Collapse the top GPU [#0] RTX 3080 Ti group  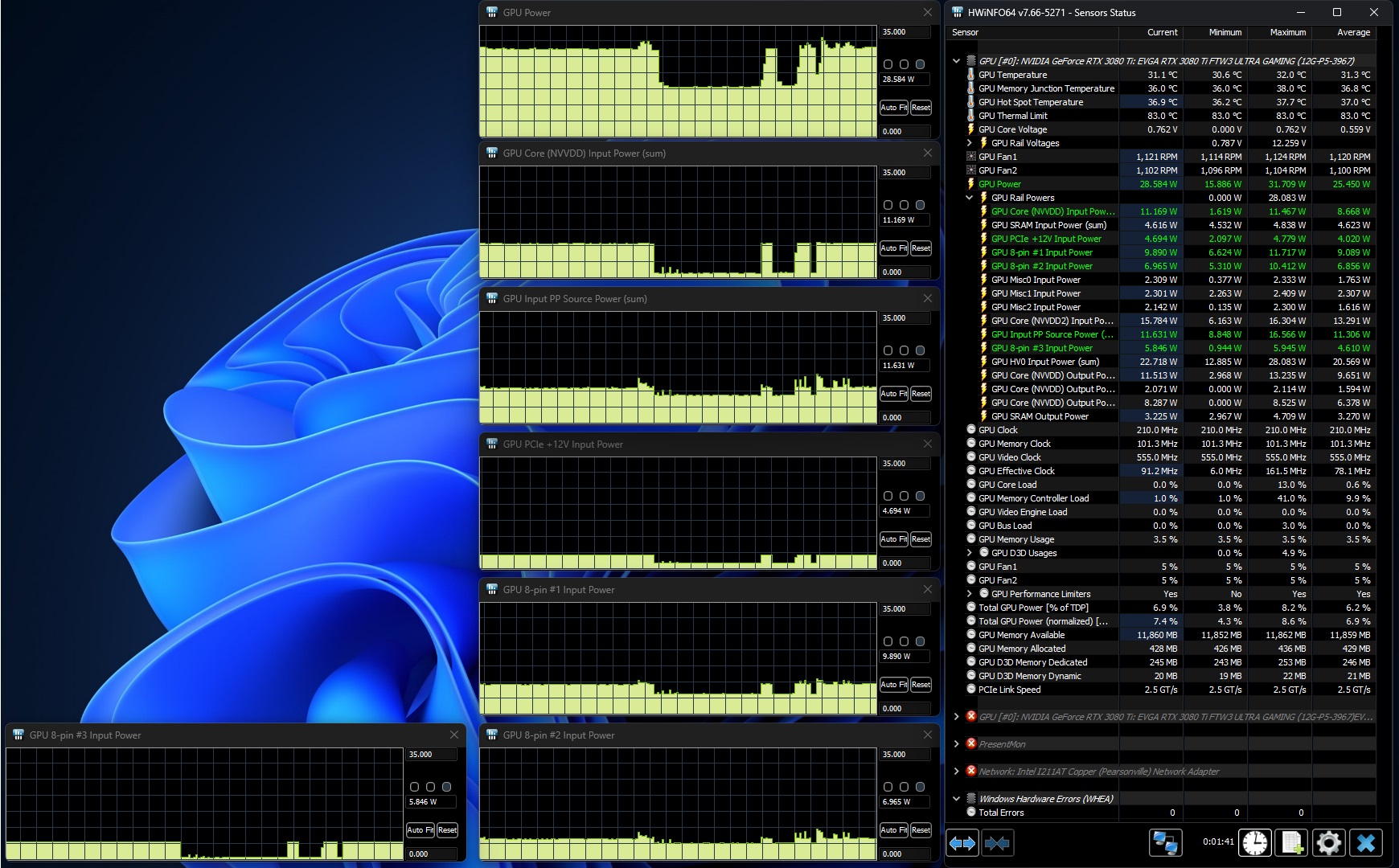[956, 61]
